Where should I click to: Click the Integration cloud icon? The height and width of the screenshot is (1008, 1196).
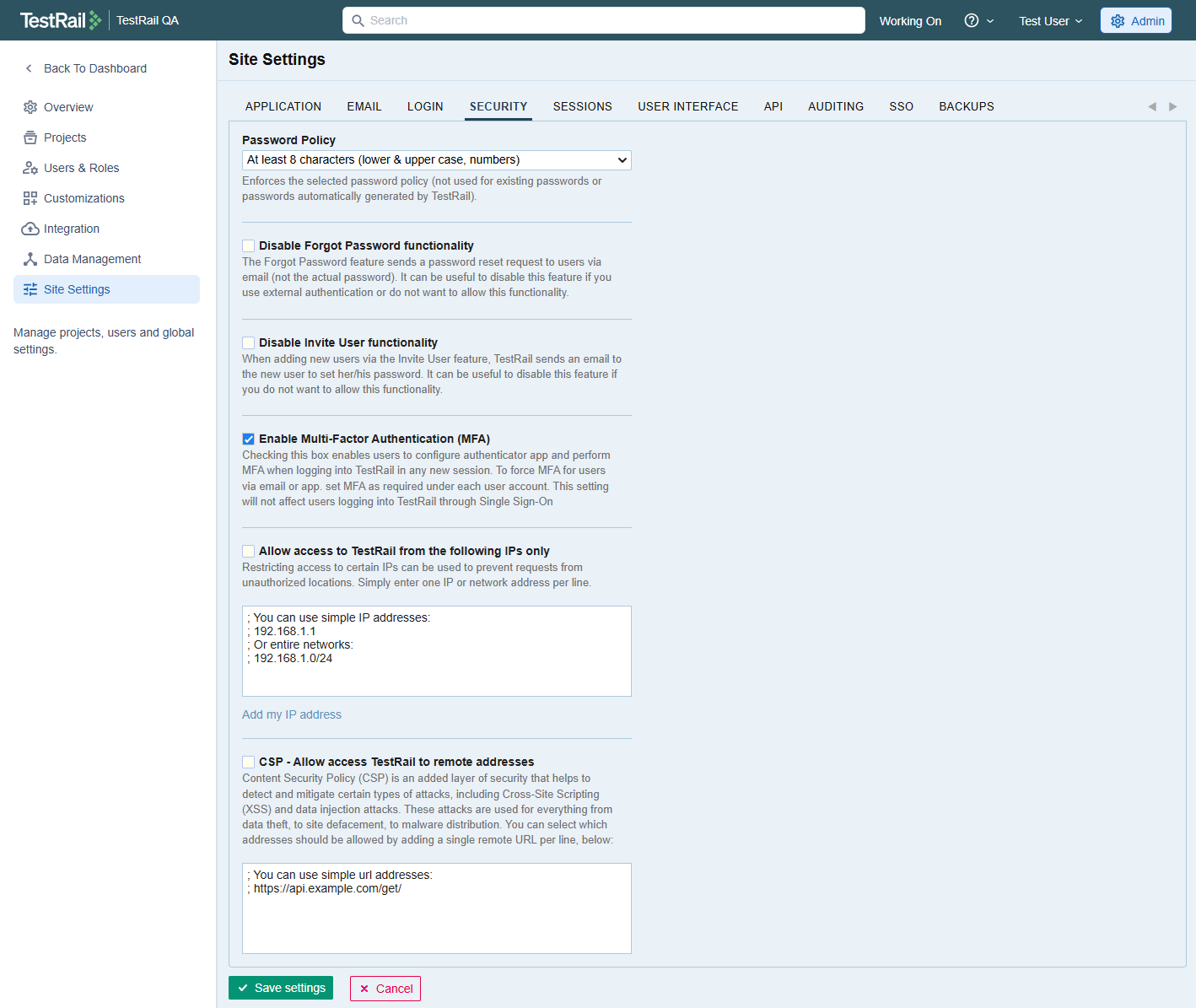pos(30,229)
